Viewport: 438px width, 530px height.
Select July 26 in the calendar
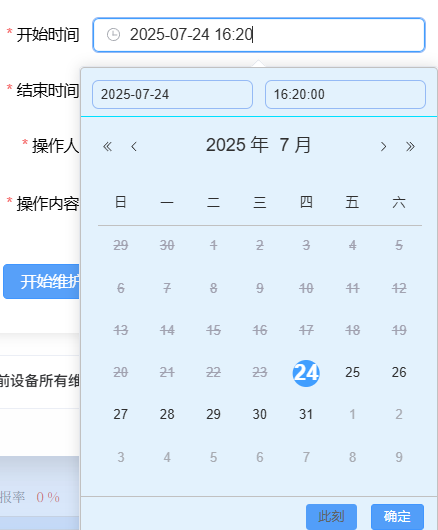coord(399,372)
